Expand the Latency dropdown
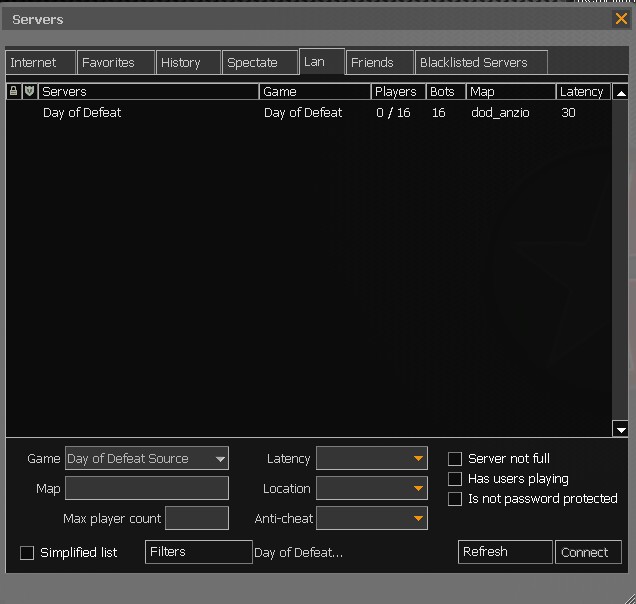 (371, 459)
